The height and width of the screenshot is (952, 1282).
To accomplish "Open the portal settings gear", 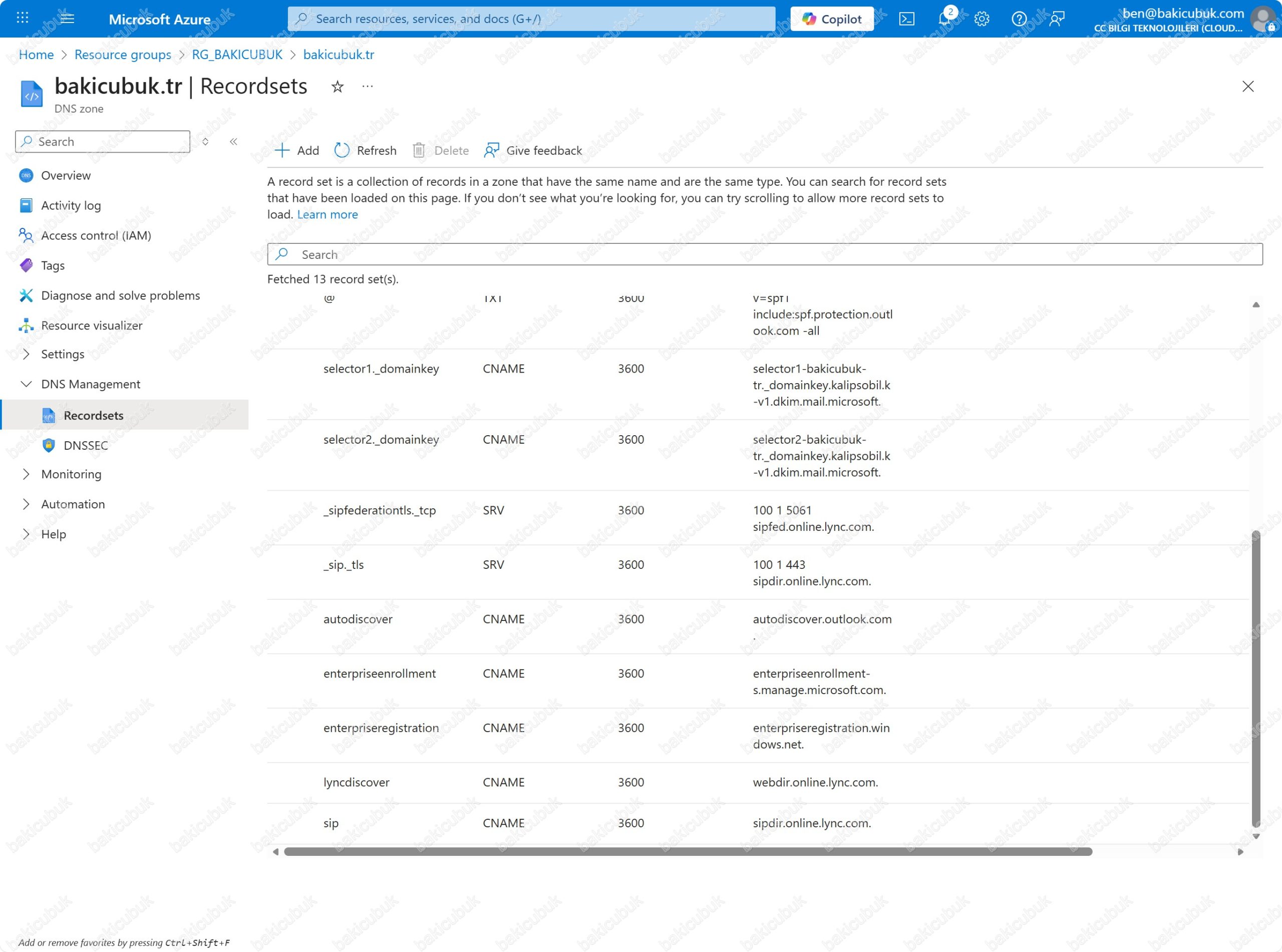I will 982,19.
